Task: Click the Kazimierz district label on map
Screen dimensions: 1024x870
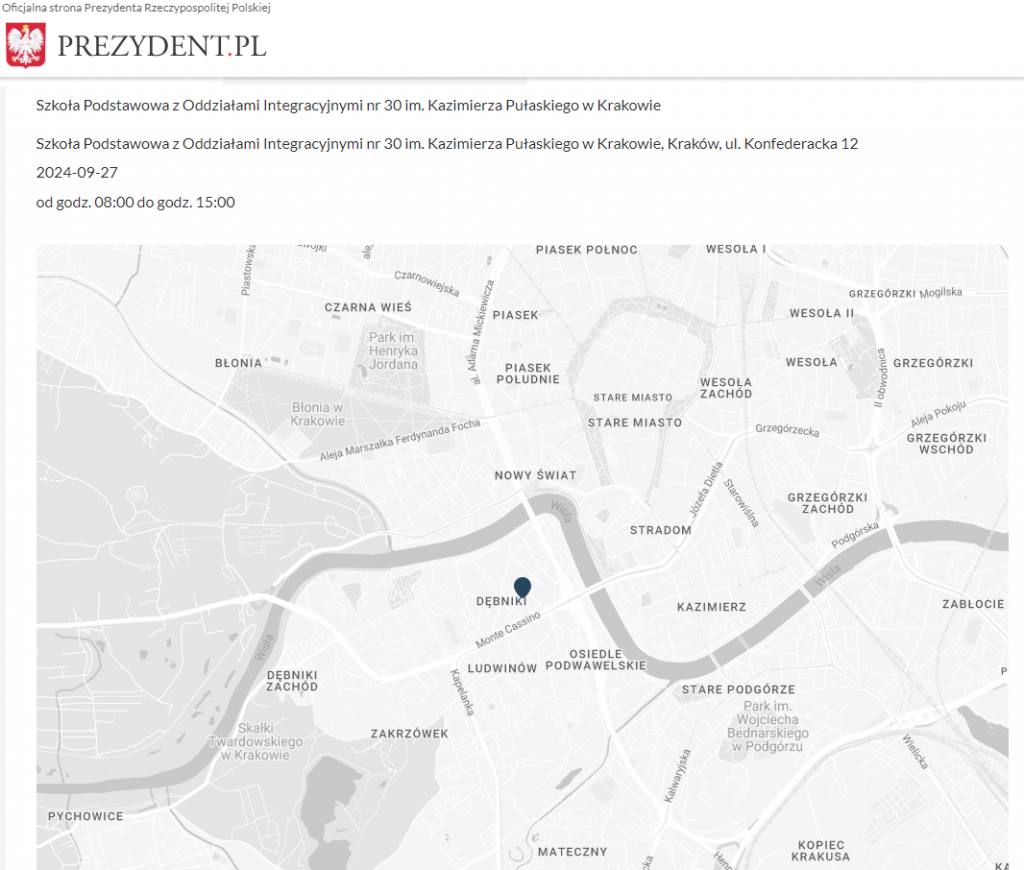Action: [711, 607]
